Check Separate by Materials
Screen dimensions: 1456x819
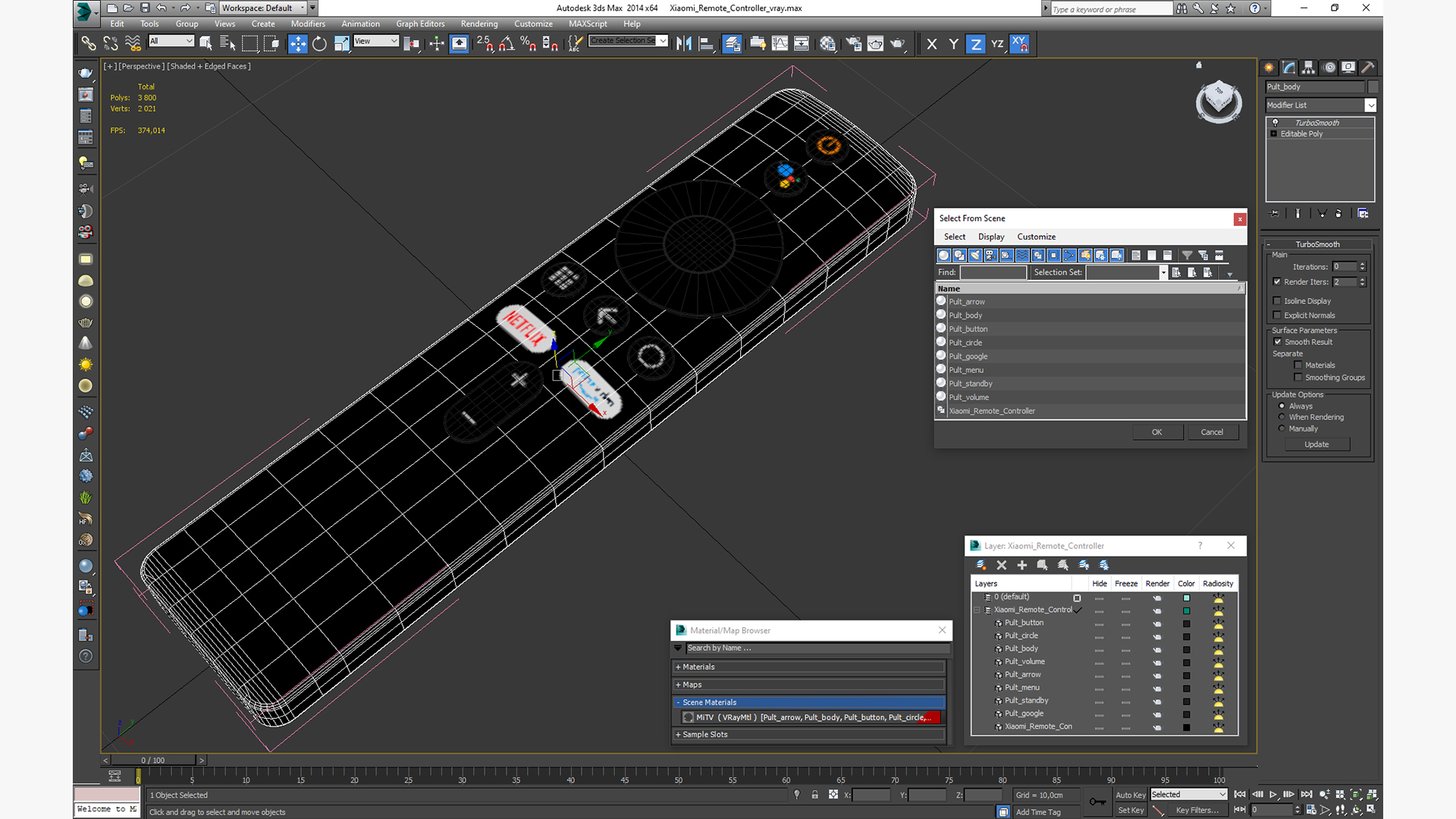click(x=1298, y=366)
